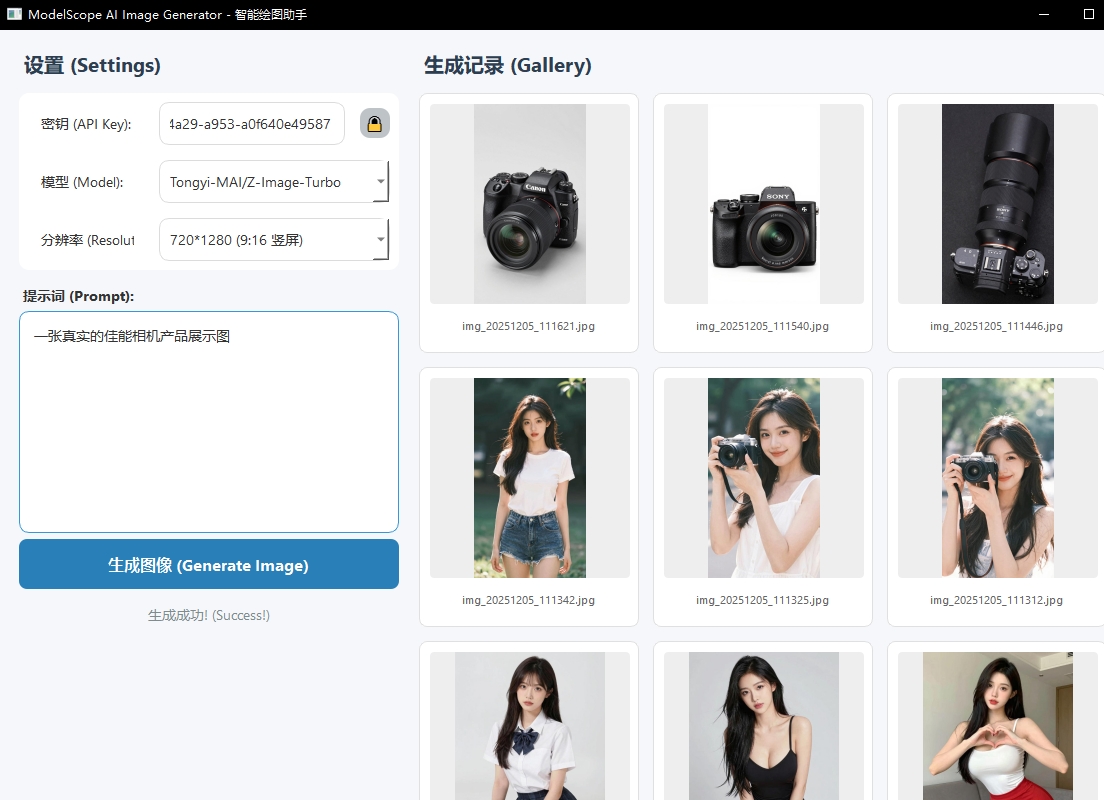1104x800 pixels.
Task: Select the Sony camera front-view thumbnail
Action: (x=763, y=204)
